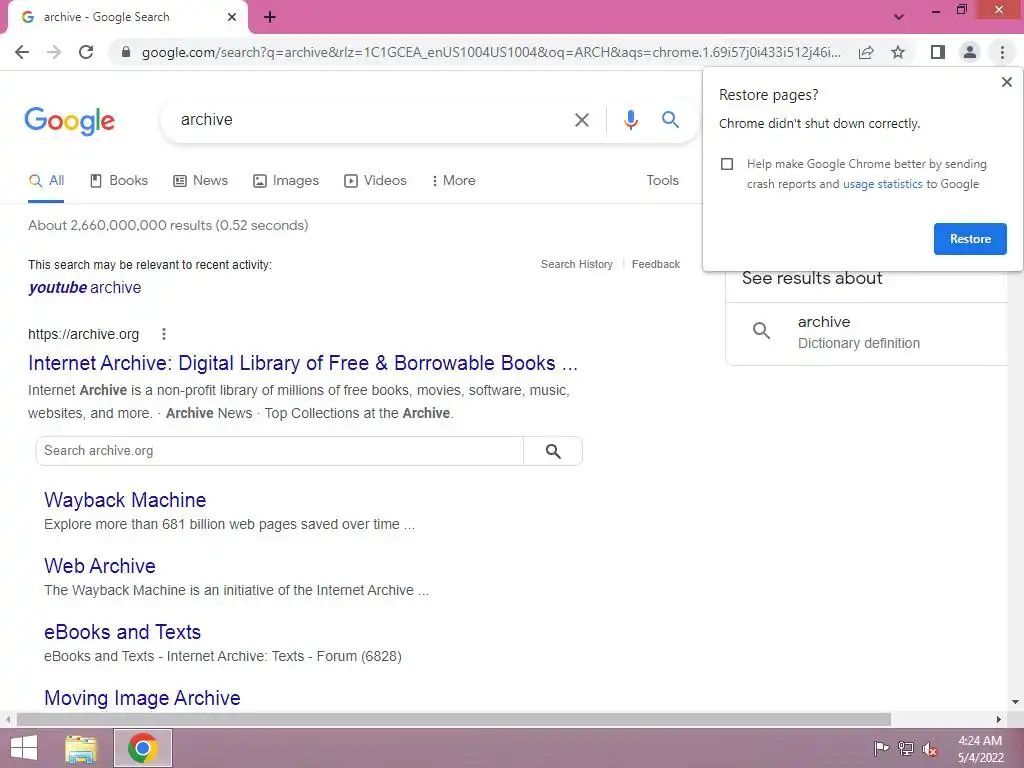Dismiss the Restore pages popup

[x=1006, y=82]
